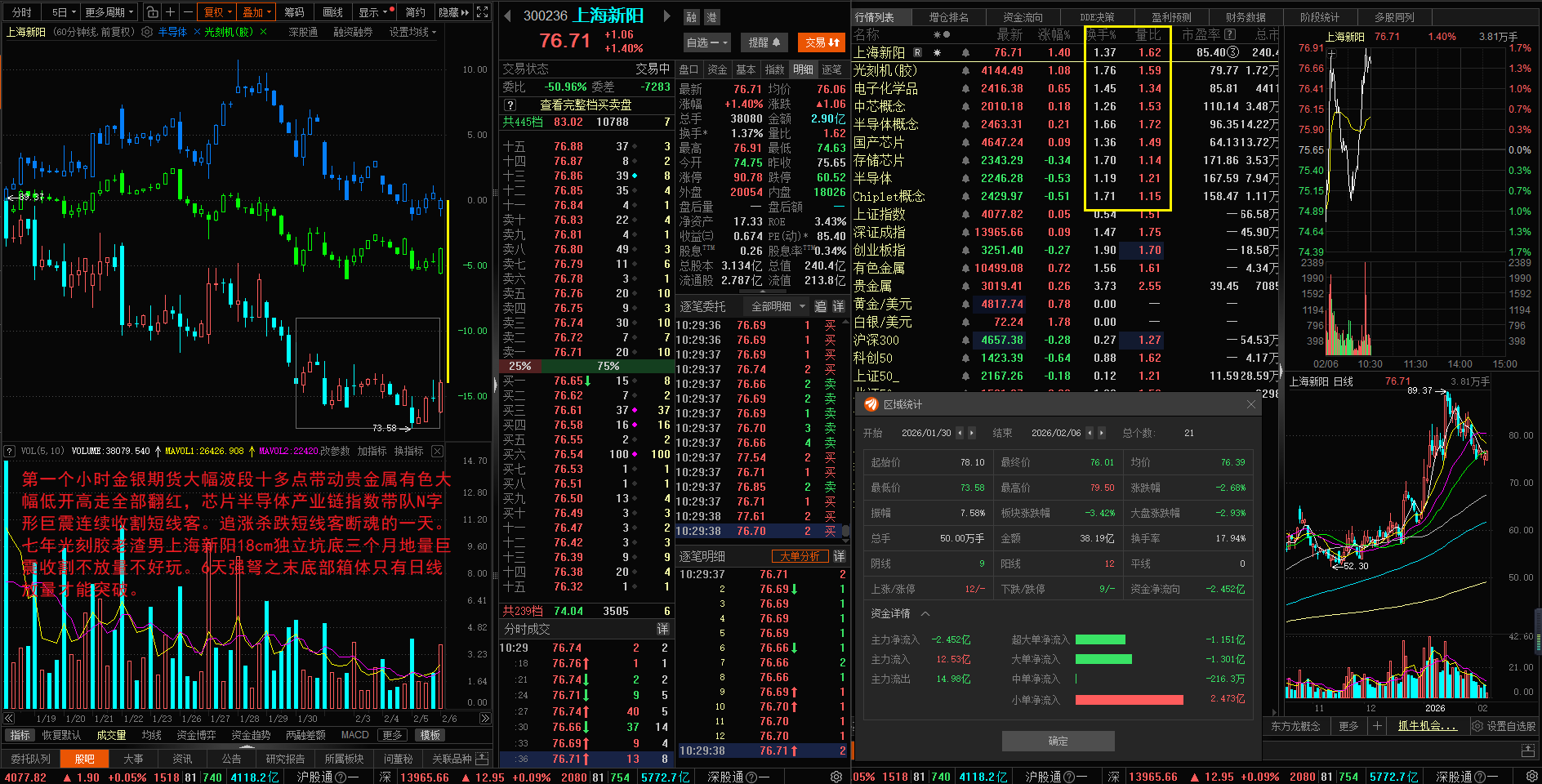Zoom in the K-line chart with plus icon
This screenshot has width=1542, height=784.
171,12
